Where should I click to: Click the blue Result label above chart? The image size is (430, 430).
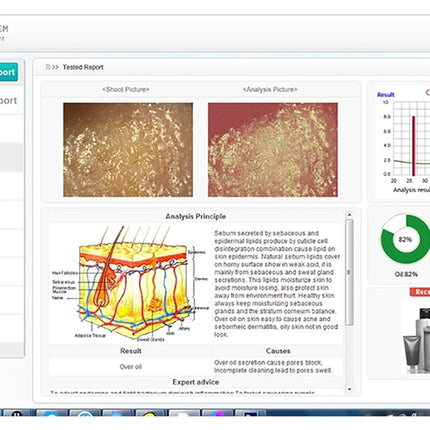pos(386,95)
